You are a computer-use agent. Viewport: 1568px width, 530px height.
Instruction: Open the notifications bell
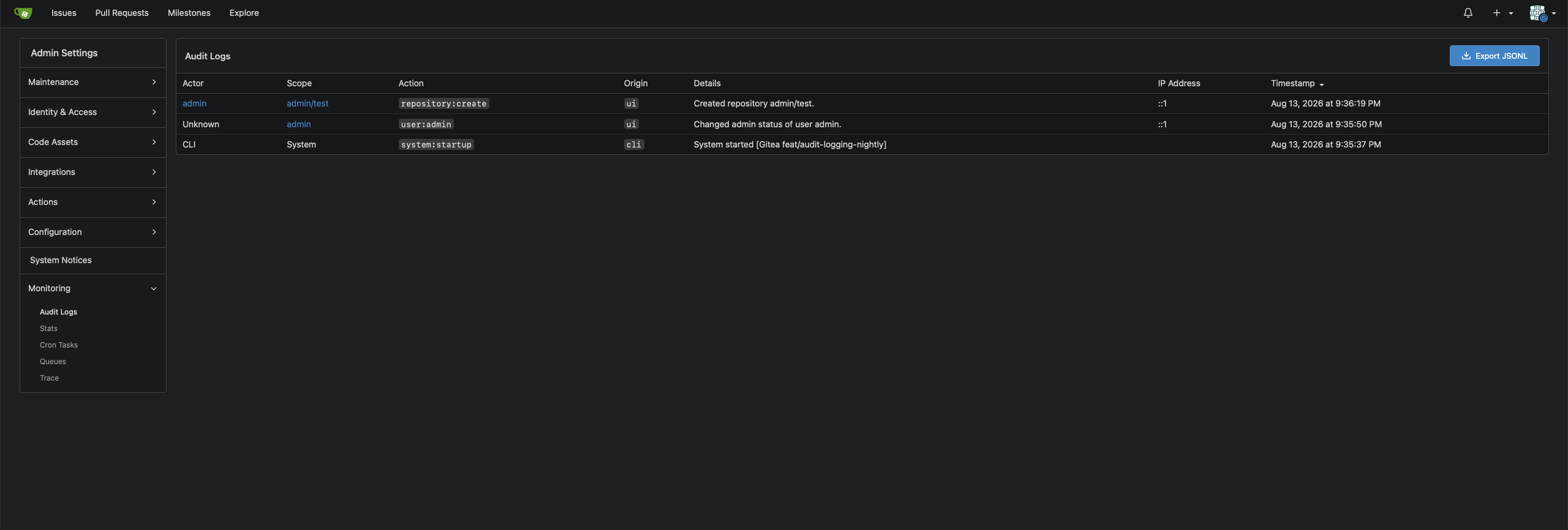tap(1468, 13)
